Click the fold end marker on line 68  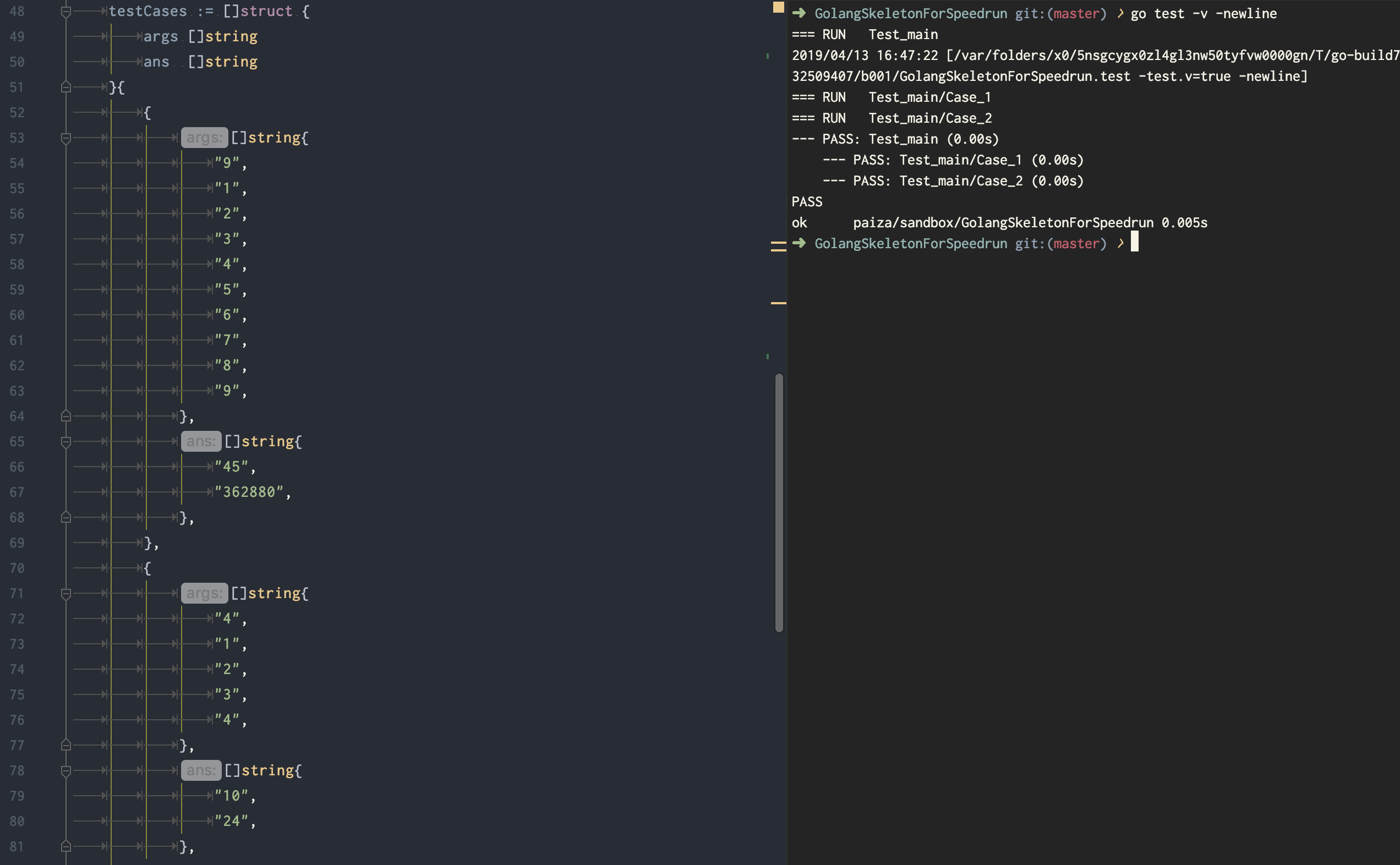[66, 517]
